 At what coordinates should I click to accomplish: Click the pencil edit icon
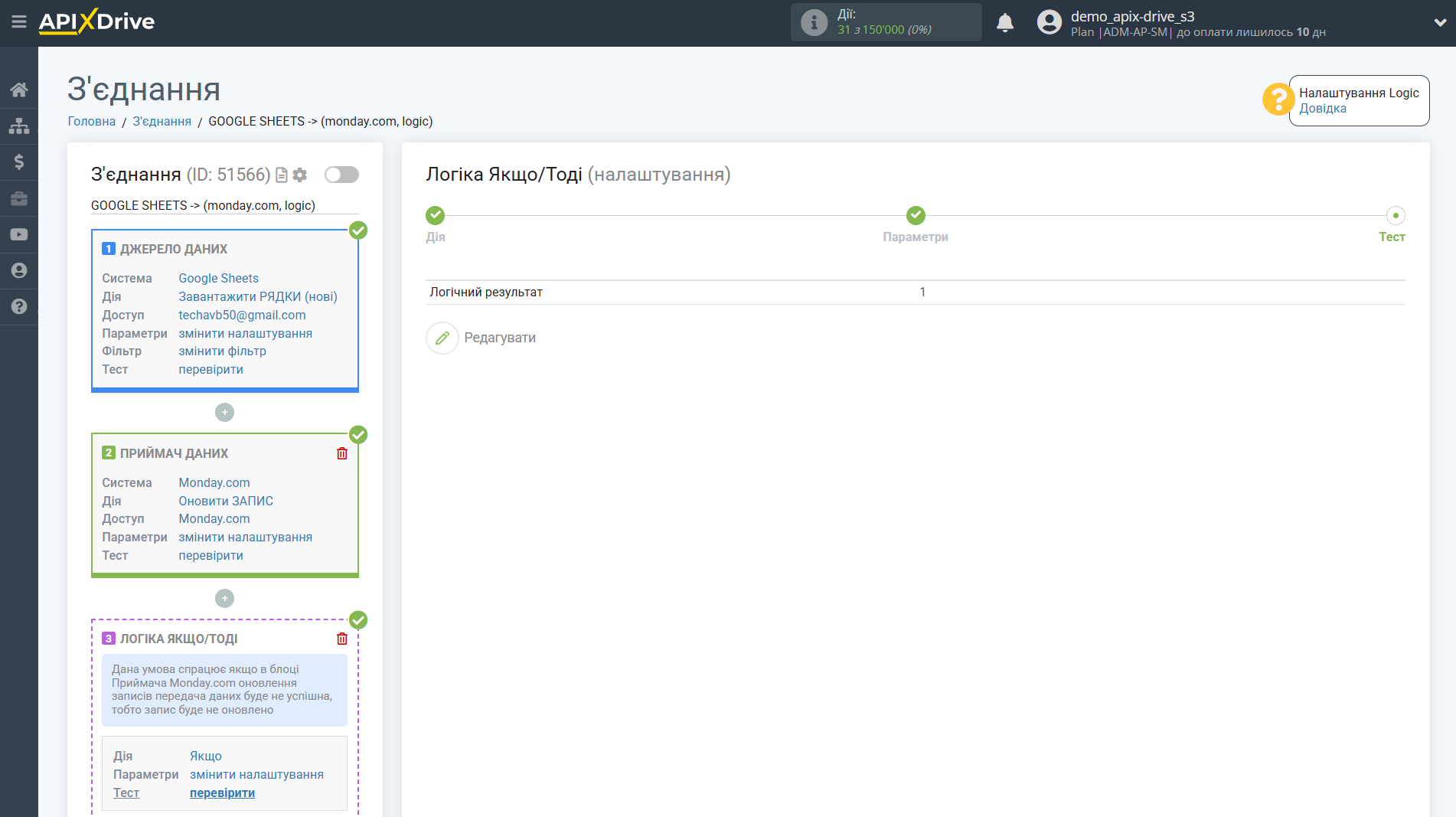(x=442, y=338)
